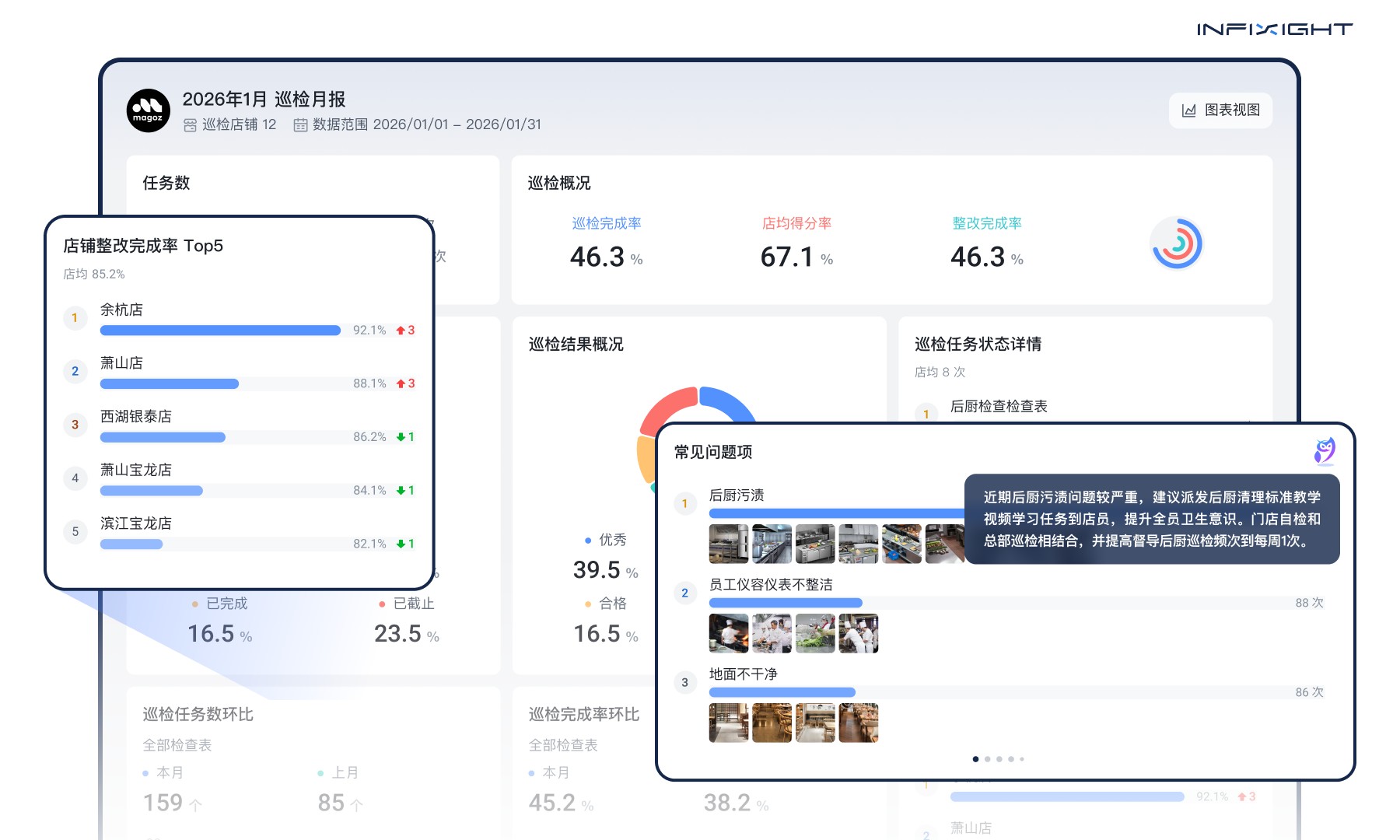The height and width of the screenshot is (840, 1400).
Task: Click the calendar icon beside 数据范围
Action: (302, 124)
